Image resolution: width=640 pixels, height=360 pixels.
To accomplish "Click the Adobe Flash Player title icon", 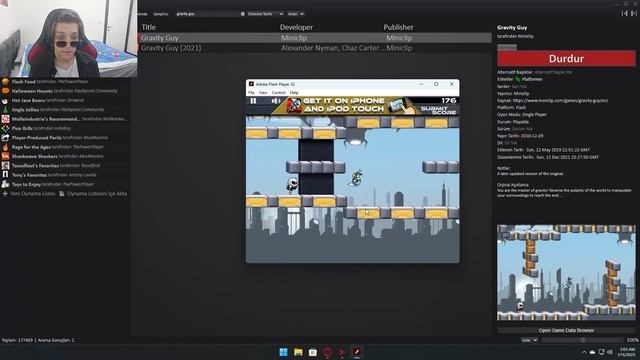I will pos(251,84).
